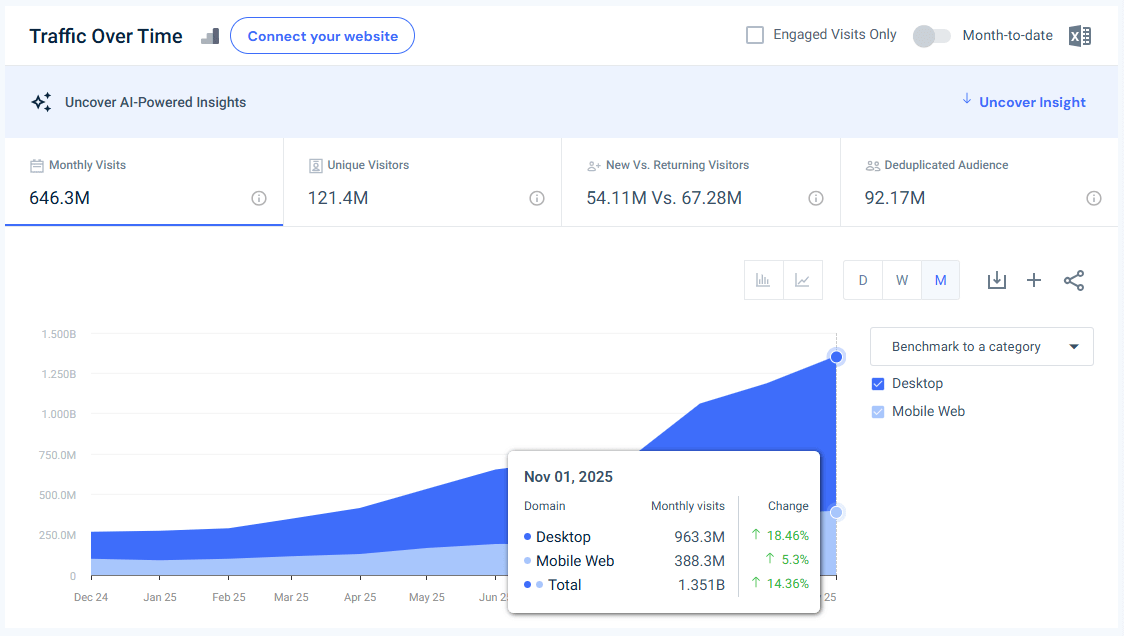This screenshot has height=636, width=1124.
Task: Export data using the Excel icon
Action: point(1080,35)
